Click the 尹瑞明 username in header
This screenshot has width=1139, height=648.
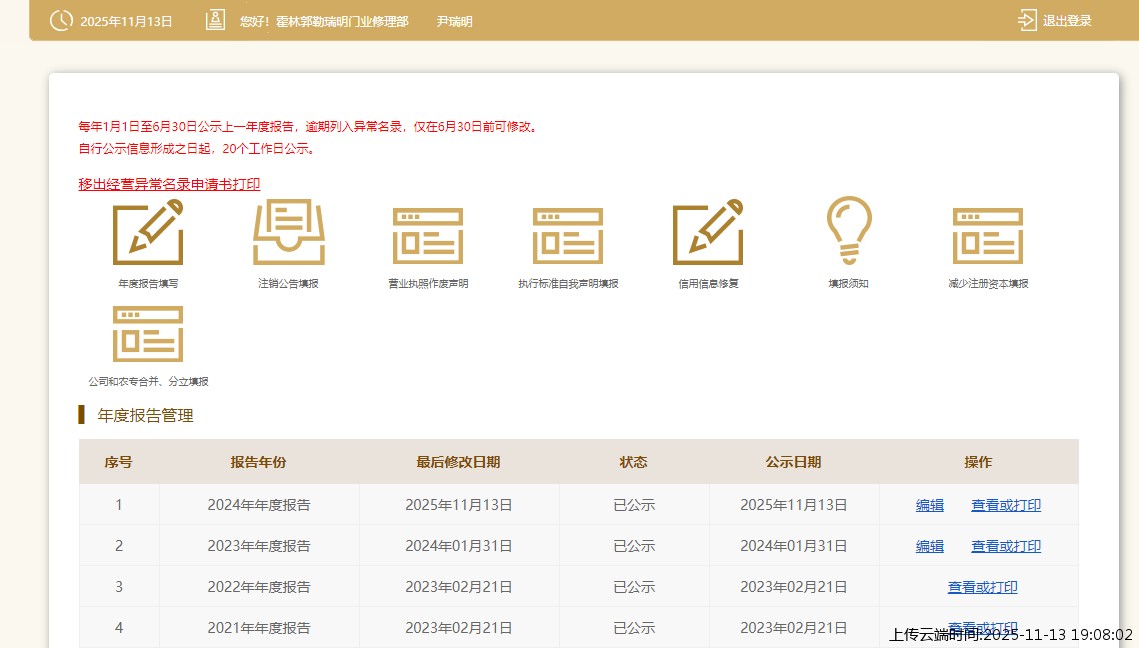tap(455, 21)
